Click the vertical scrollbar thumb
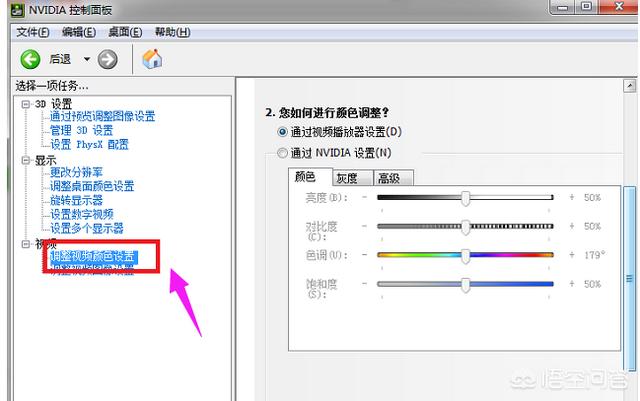The height and width of the screenshot is (401, 640). [630, 278]
